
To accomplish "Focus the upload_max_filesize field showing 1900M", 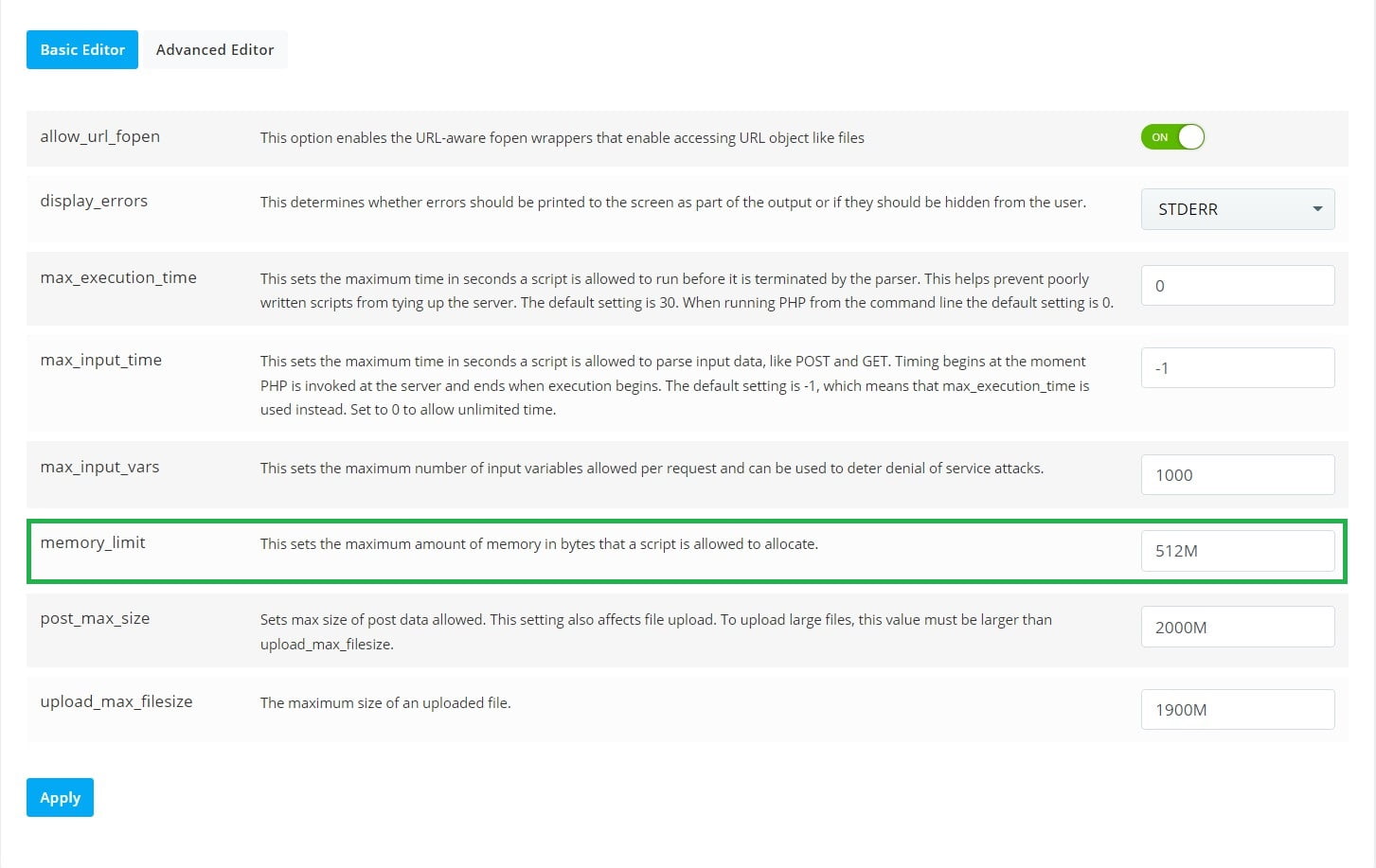I will pos(1238,710).
